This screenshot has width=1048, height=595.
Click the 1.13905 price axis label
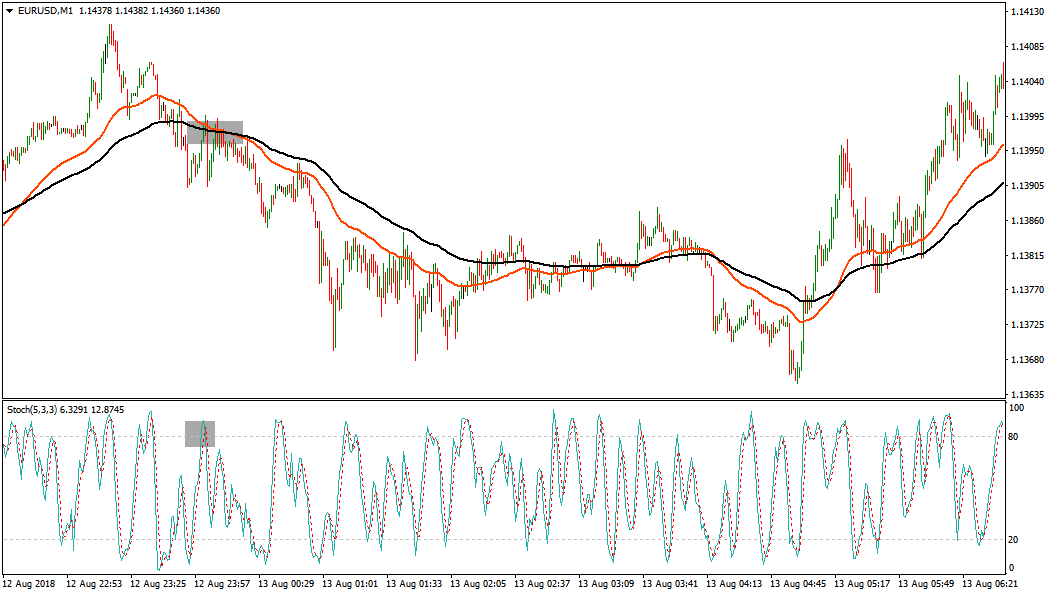[x=1026, y=186]
